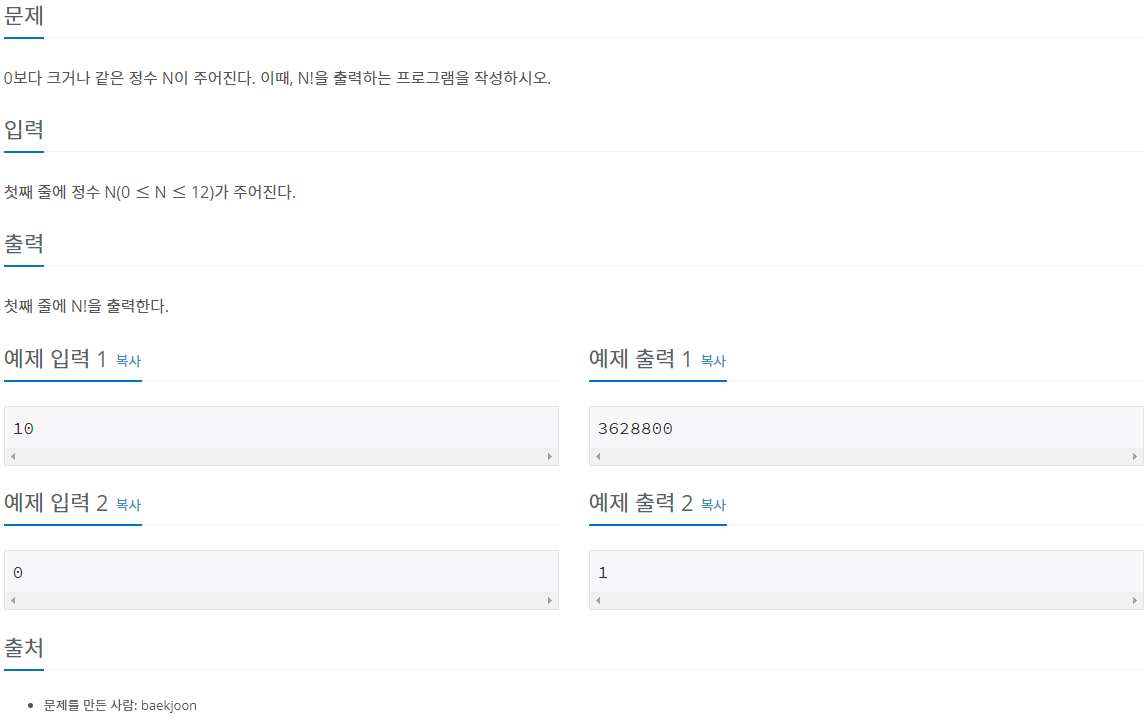Tap right scroll arrow under 예제 출력 2 box
Viewport: 1148px width, 725px height.
click(x=1135, y=601)
